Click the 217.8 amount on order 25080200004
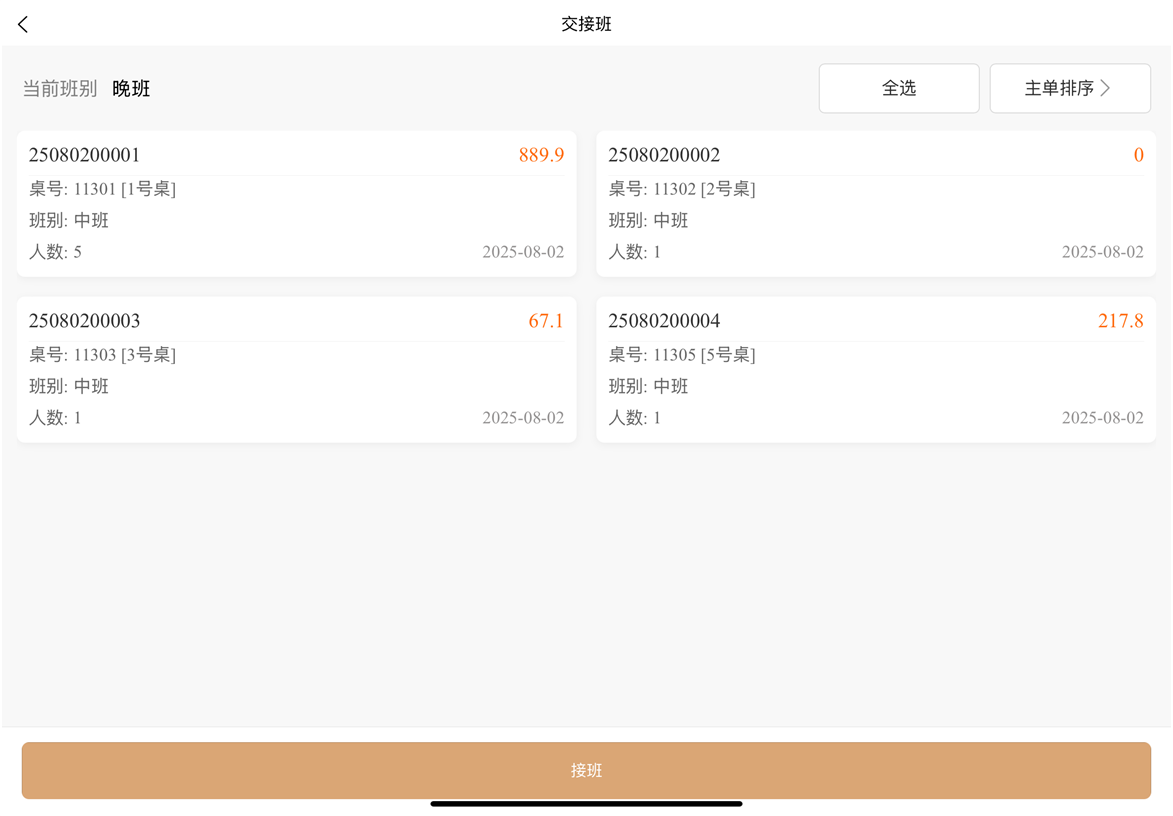Image resolution: width=1173 pixels, height=816 pixels. point(1120,321)
